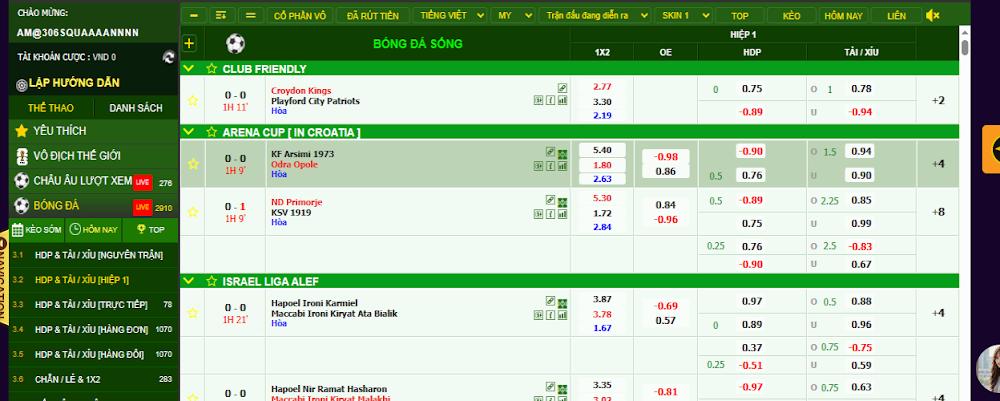Screen dimensions: 1000x401
Task: Open statistics chart for Croydon Kings match
Action: tap(562, 100)
